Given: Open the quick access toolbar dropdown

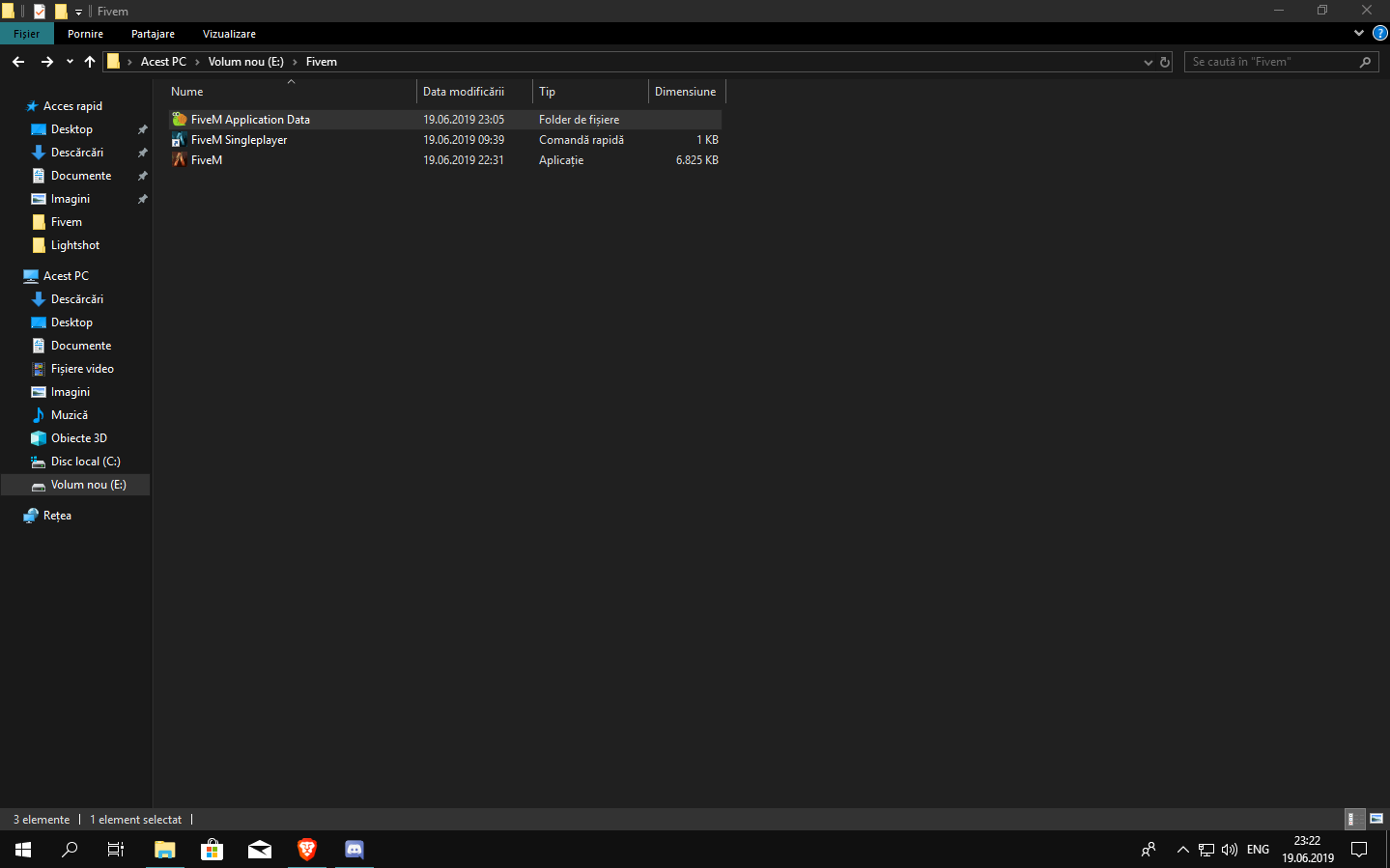Looking at the screenshot, I should 79,12.
